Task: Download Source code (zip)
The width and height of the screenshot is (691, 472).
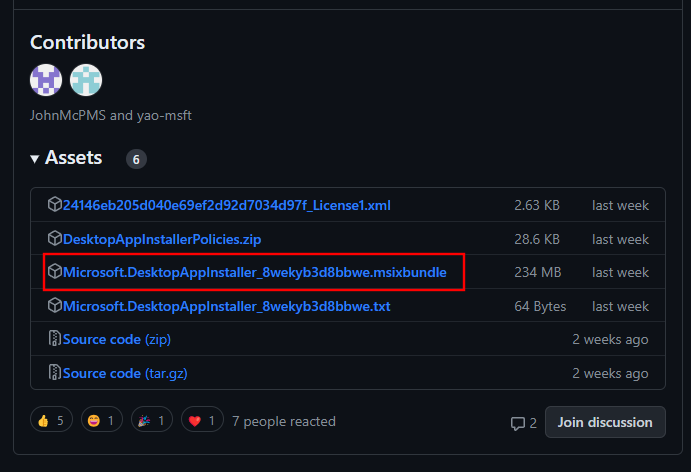Action: pyautogui.click(x=116, y=339)
